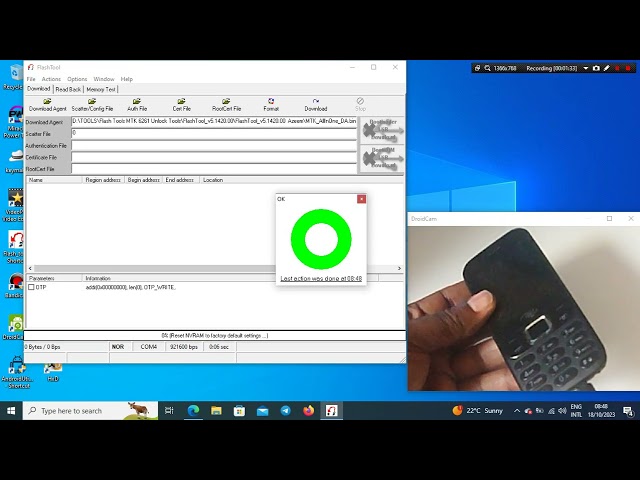Click the Bootloader USB Download button
This screenshot has height=480, width=640.
[382, 130]
